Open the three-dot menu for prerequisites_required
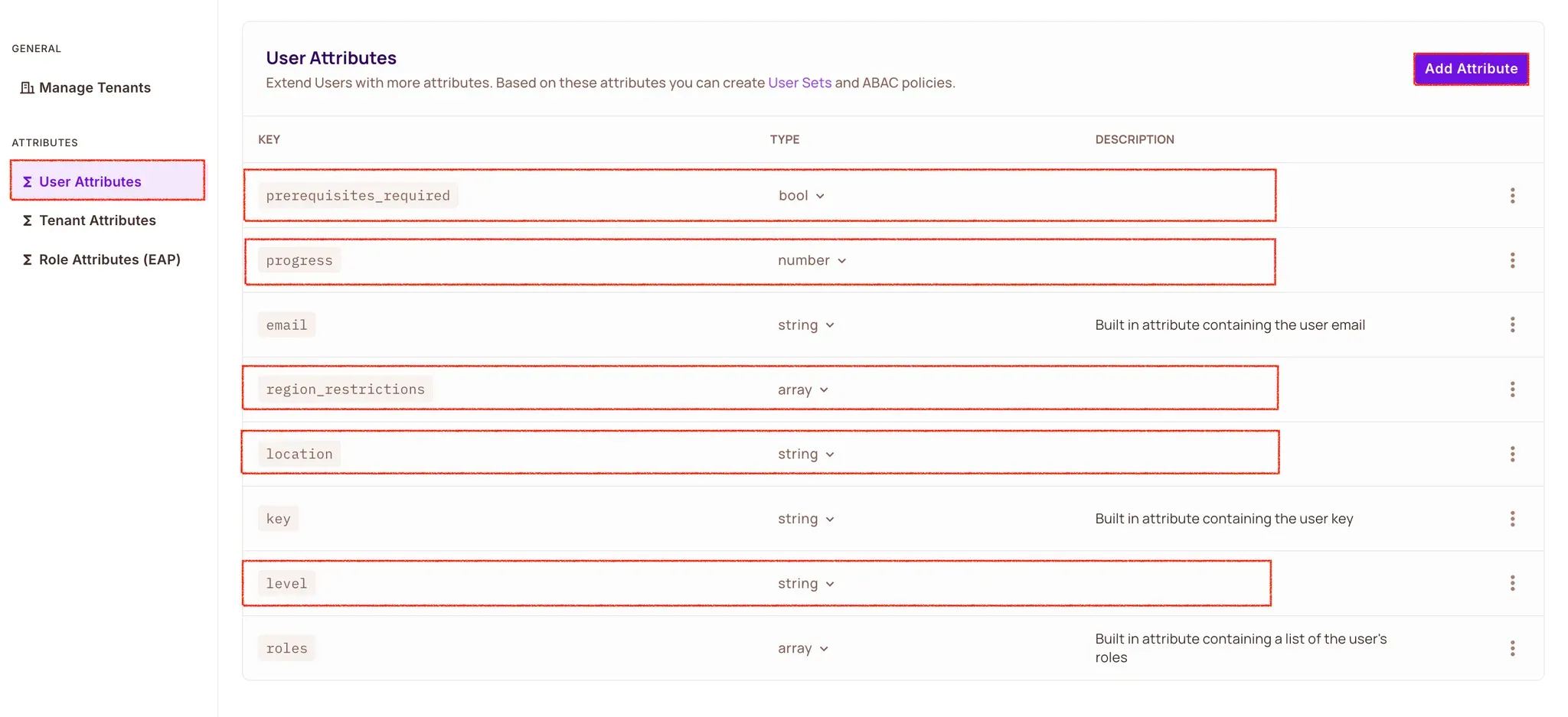 (x=1512, y=196)
